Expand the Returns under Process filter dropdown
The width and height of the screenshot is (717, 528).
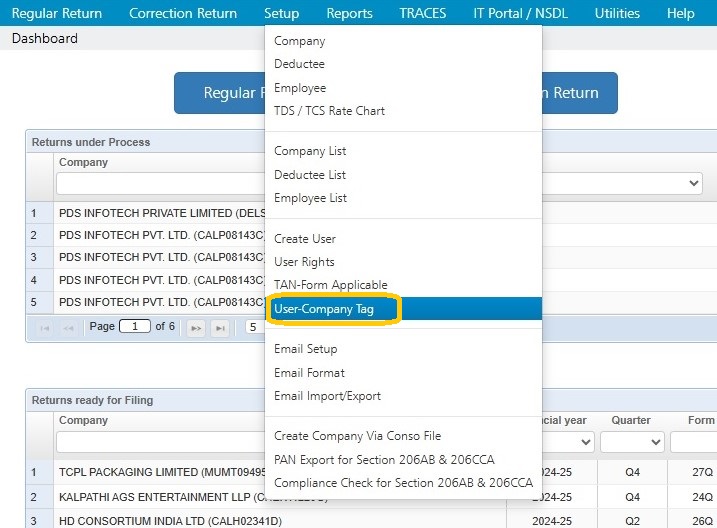coord(693,183)
